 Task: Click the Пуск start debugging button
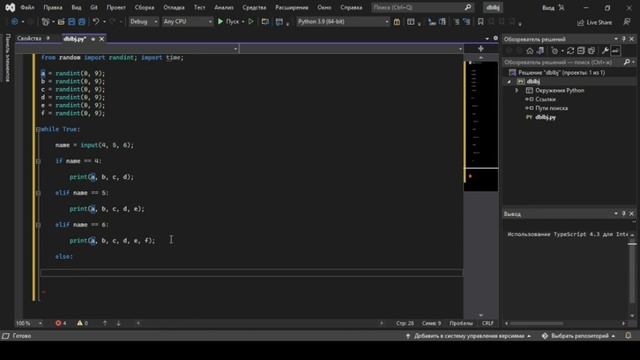(228, 22)
